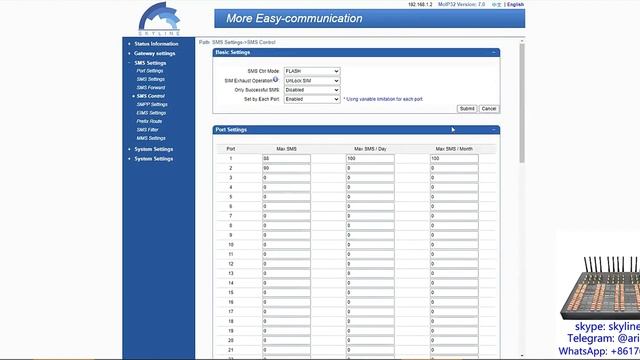This screenshot has width=640, height=360.
Task: Collapse SMS Settings section in sidebar
Action: 150,63
